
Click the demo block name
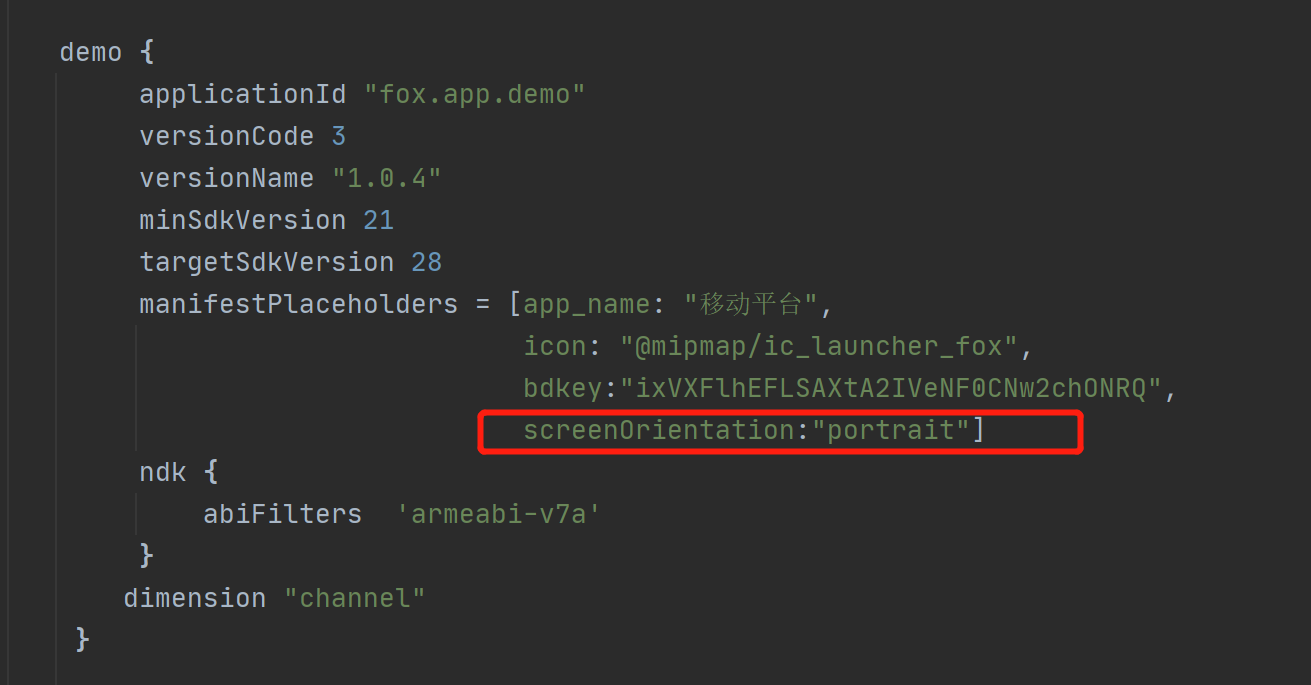pyautogui.click(x=91, y=52)
